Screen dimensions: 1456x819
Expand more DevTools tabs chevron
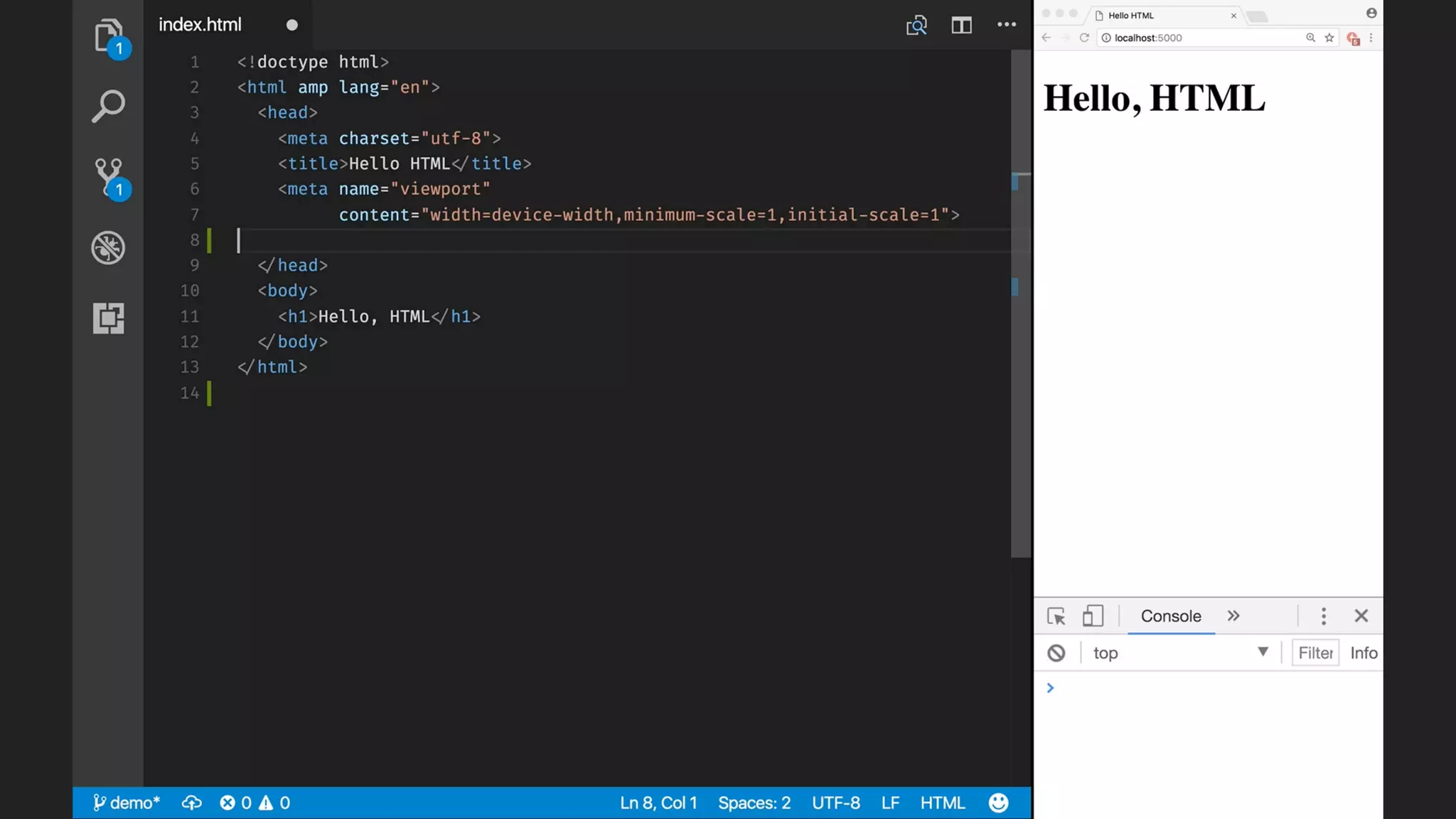(x=1233, y=616)
